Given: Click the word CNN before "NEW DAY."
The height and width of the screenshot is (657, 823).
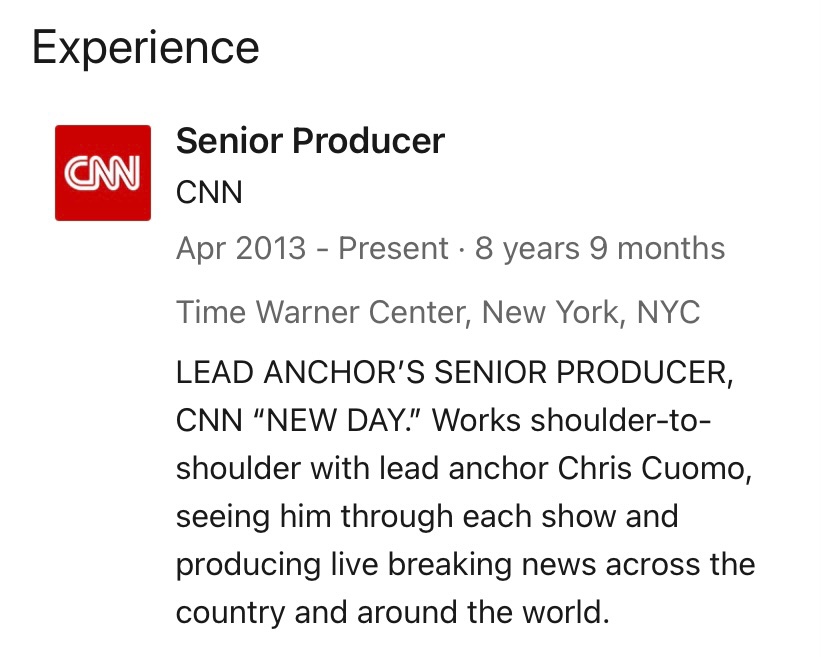Looking at the screenshot, I should 209,421.
